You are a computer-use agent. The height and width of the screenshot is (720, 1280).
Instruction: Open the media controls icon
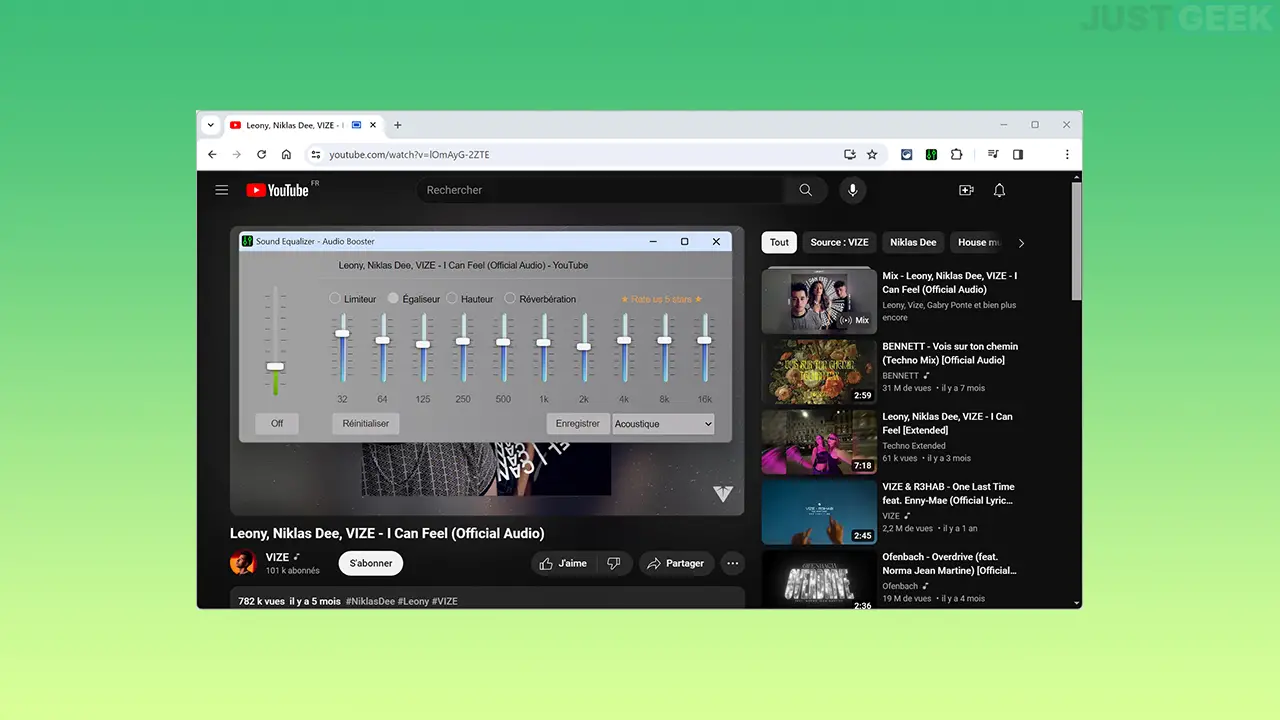(x=993, y=155)
